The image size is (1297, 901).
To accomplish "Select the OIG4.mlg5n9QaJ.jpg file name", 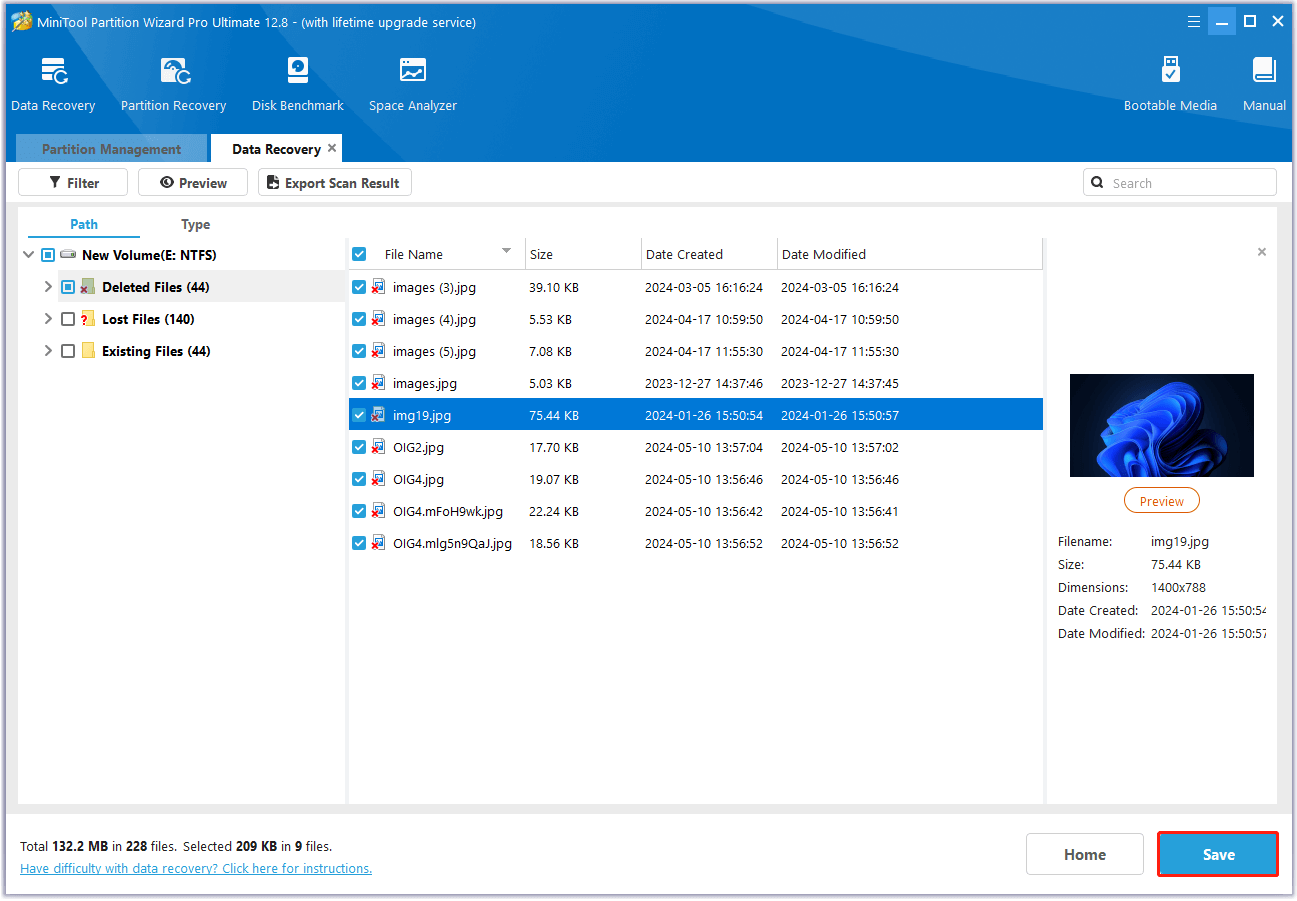I will [452, 543].
